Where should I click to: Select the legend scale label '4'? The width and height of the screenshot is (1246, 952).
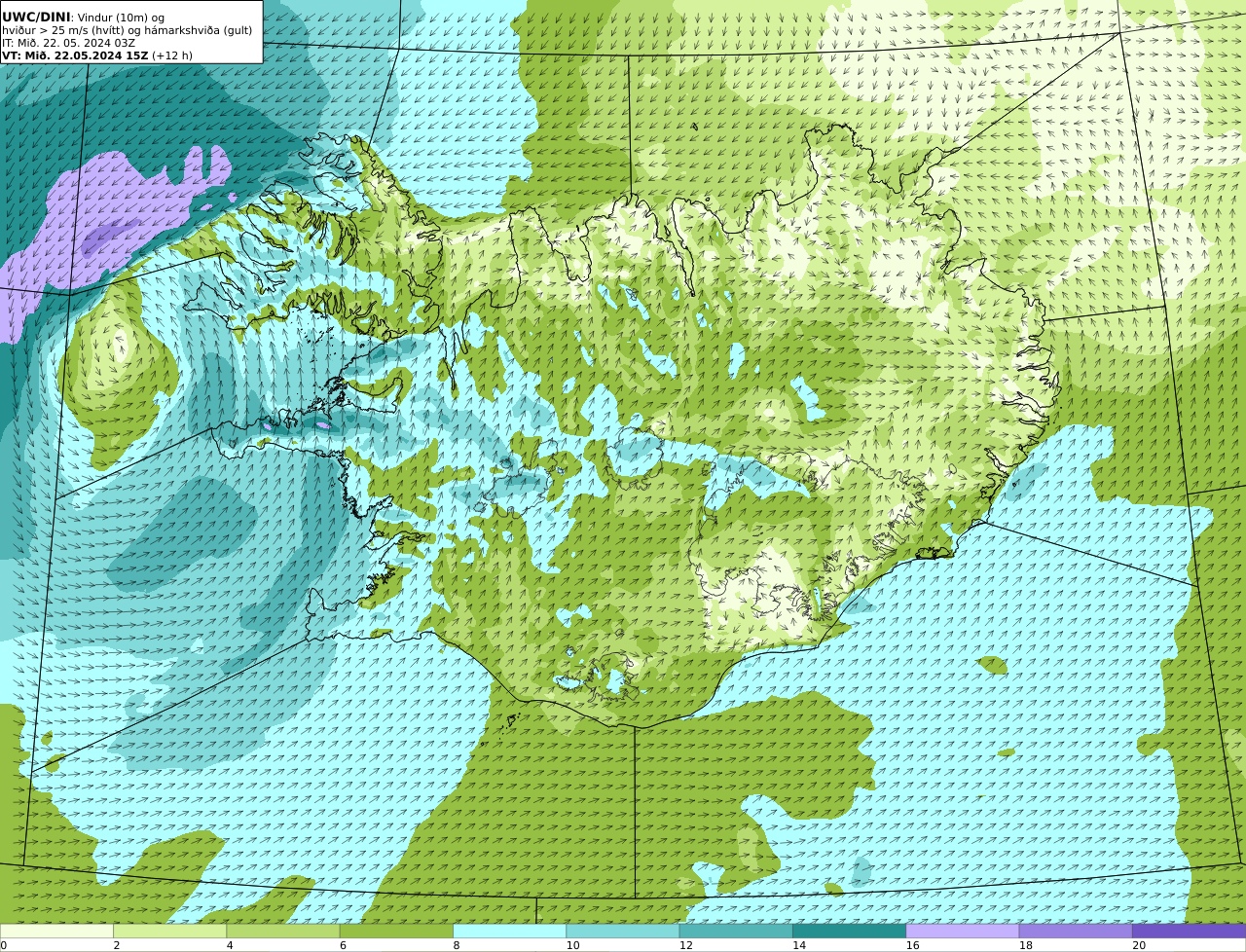[x=230, y=945]
